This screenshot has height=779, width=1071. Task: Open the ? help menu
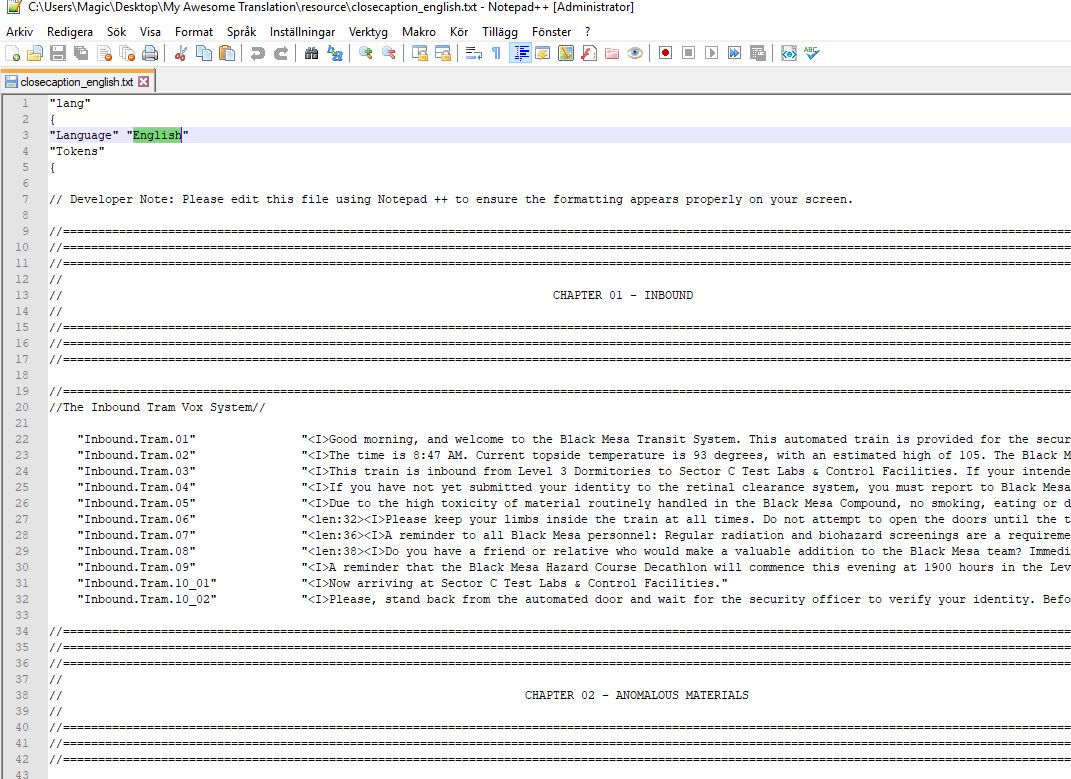tap(587, 31)
